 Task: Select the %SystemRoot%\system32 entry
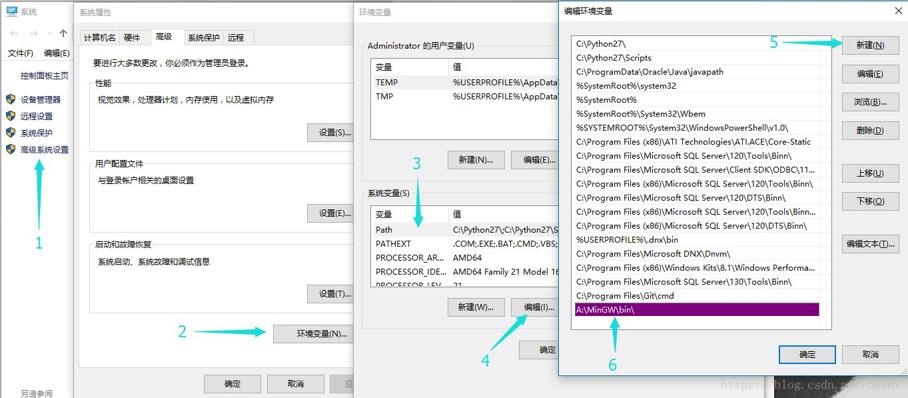pyautogui.click(x=697, y=86)
